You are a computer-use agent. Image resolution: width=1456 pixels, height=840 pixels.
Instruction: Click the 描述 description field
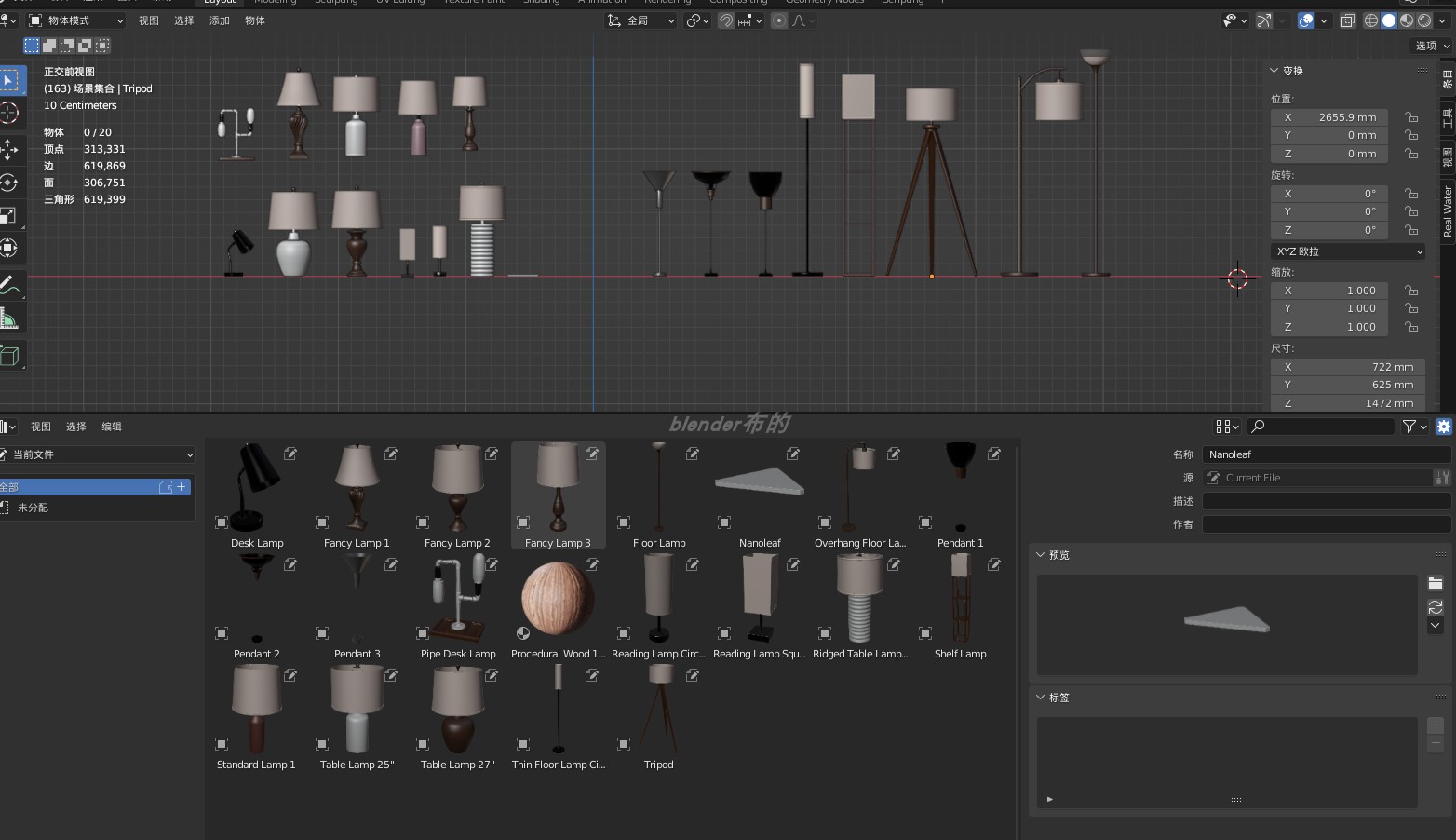[x=1327, y=501]
